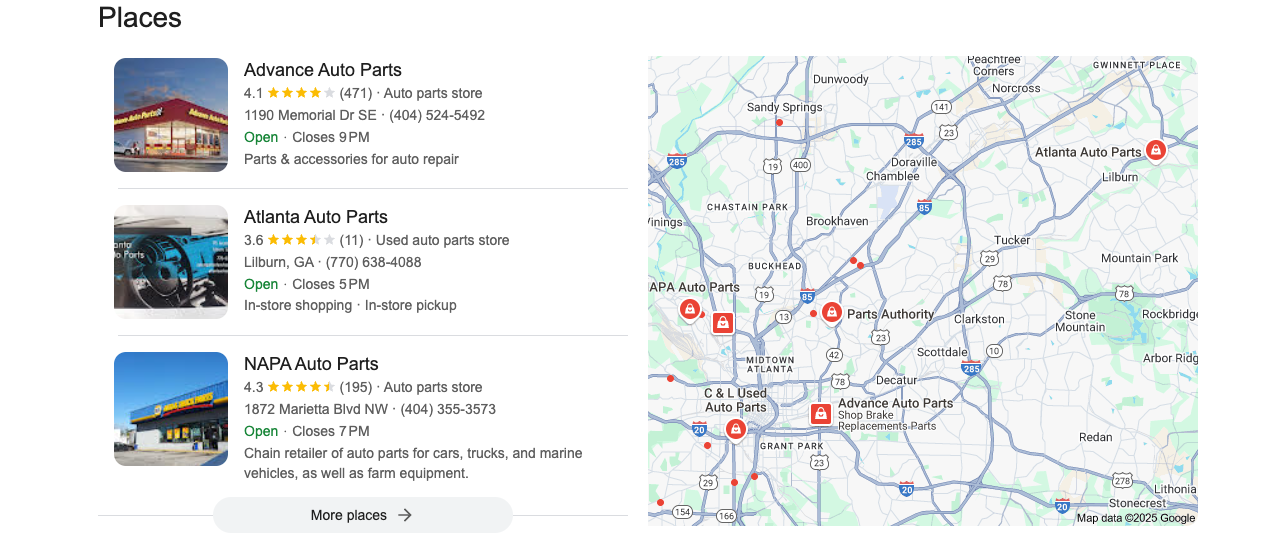Click address 1872 Marietta Blvd NW
The width and height of the screenshot is (1280, 533).
(316, 409)
